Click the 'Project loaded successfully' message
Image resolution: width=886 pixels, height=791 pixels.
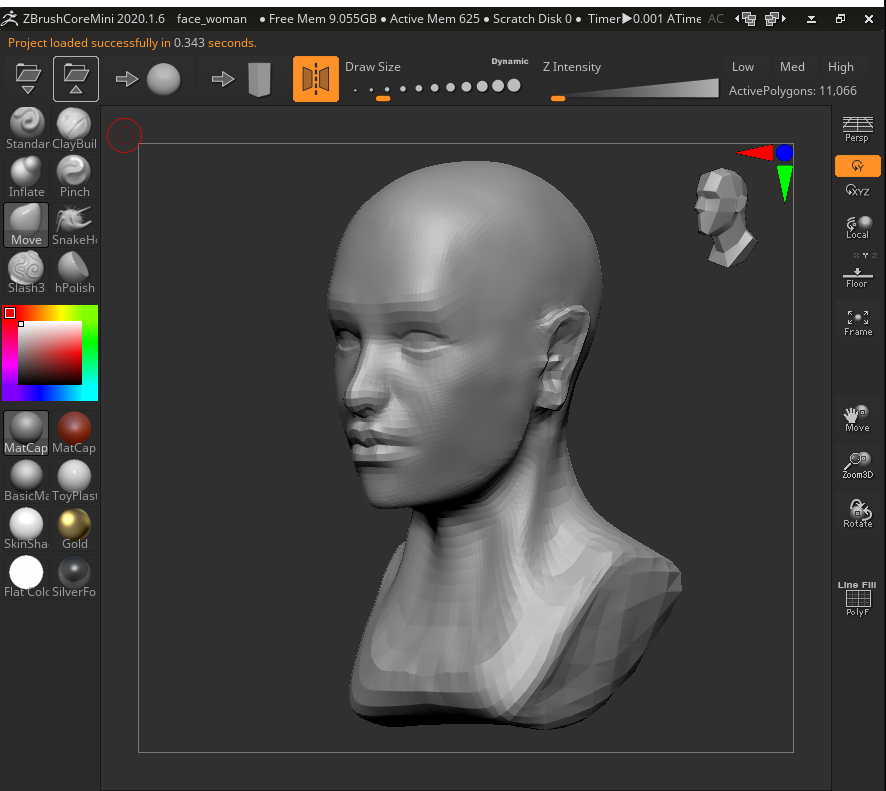pyautogui.click(x=132, y=43)
